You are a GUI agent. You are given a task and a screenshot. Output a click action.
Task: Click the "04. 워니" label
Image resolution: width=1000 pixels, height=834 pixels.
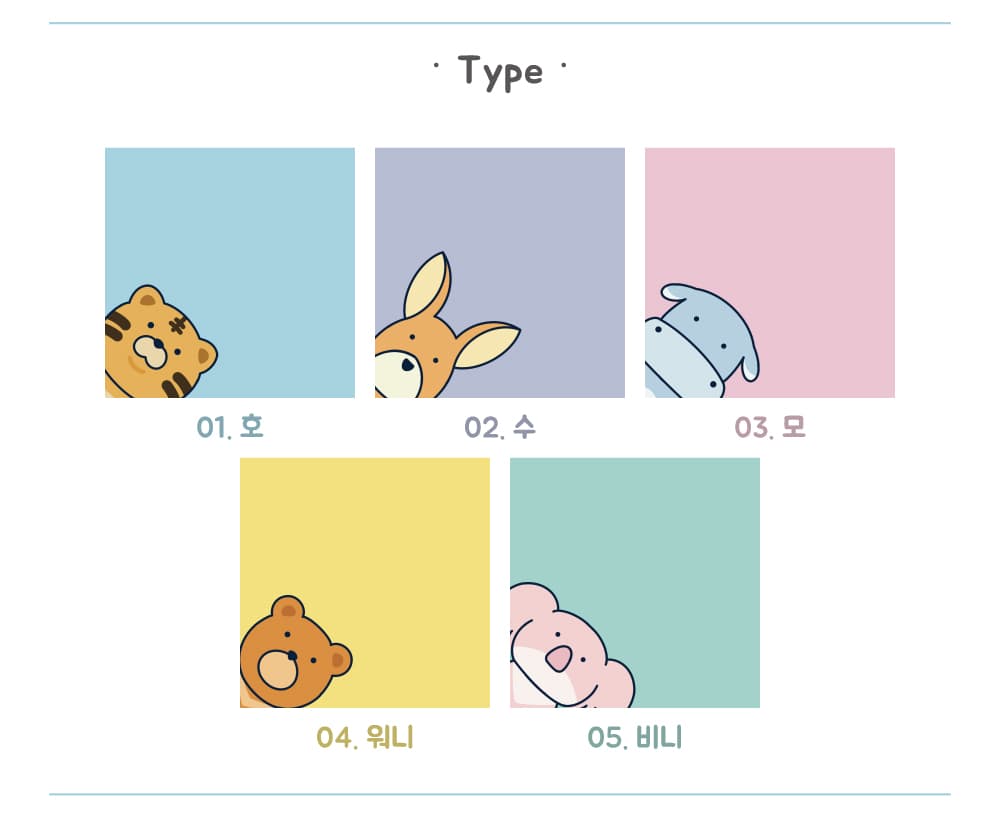click(x=365, y=738)
